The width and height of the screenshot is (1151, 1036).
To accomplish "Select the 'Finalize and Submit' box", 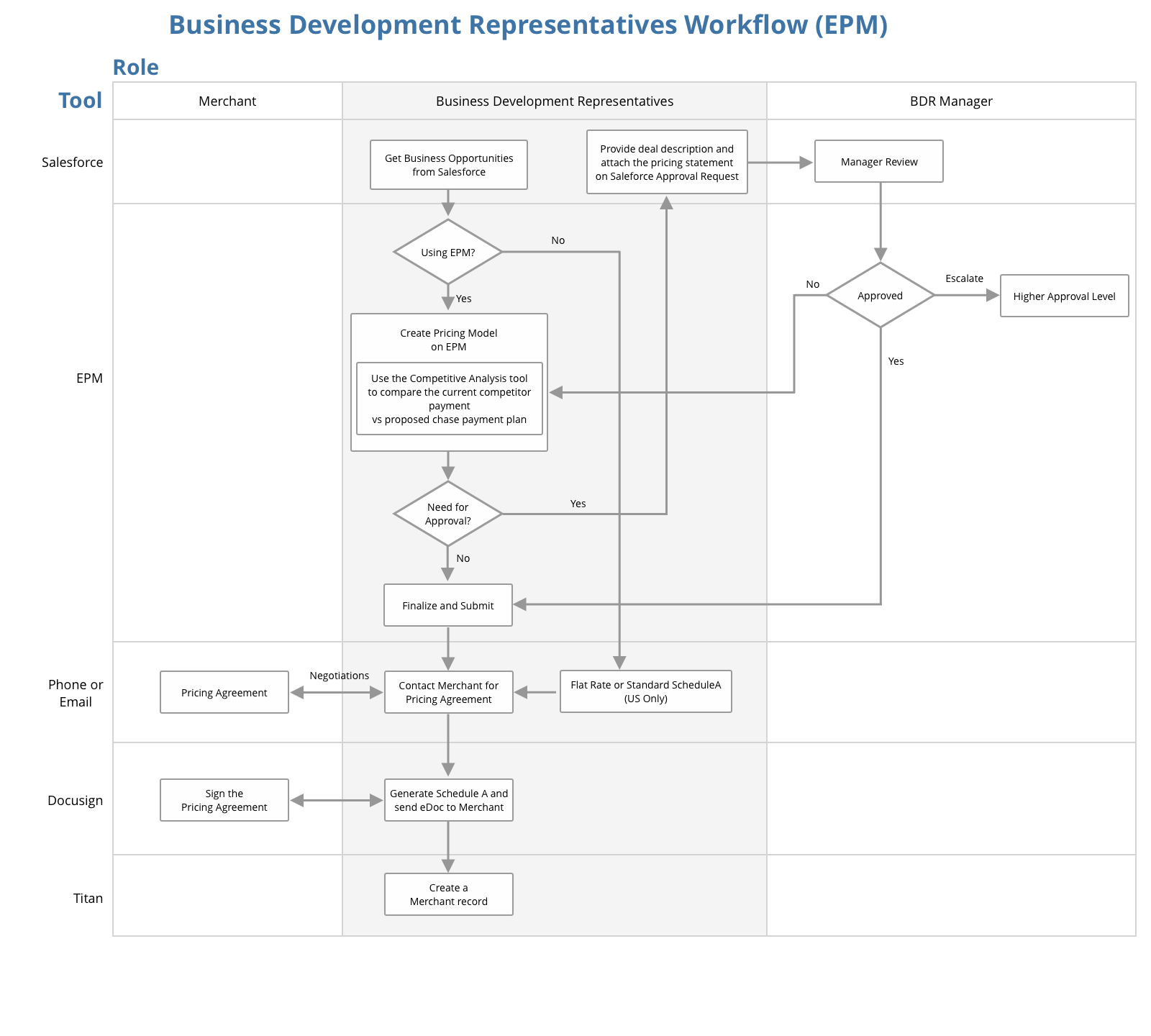I will click(448, 605).
